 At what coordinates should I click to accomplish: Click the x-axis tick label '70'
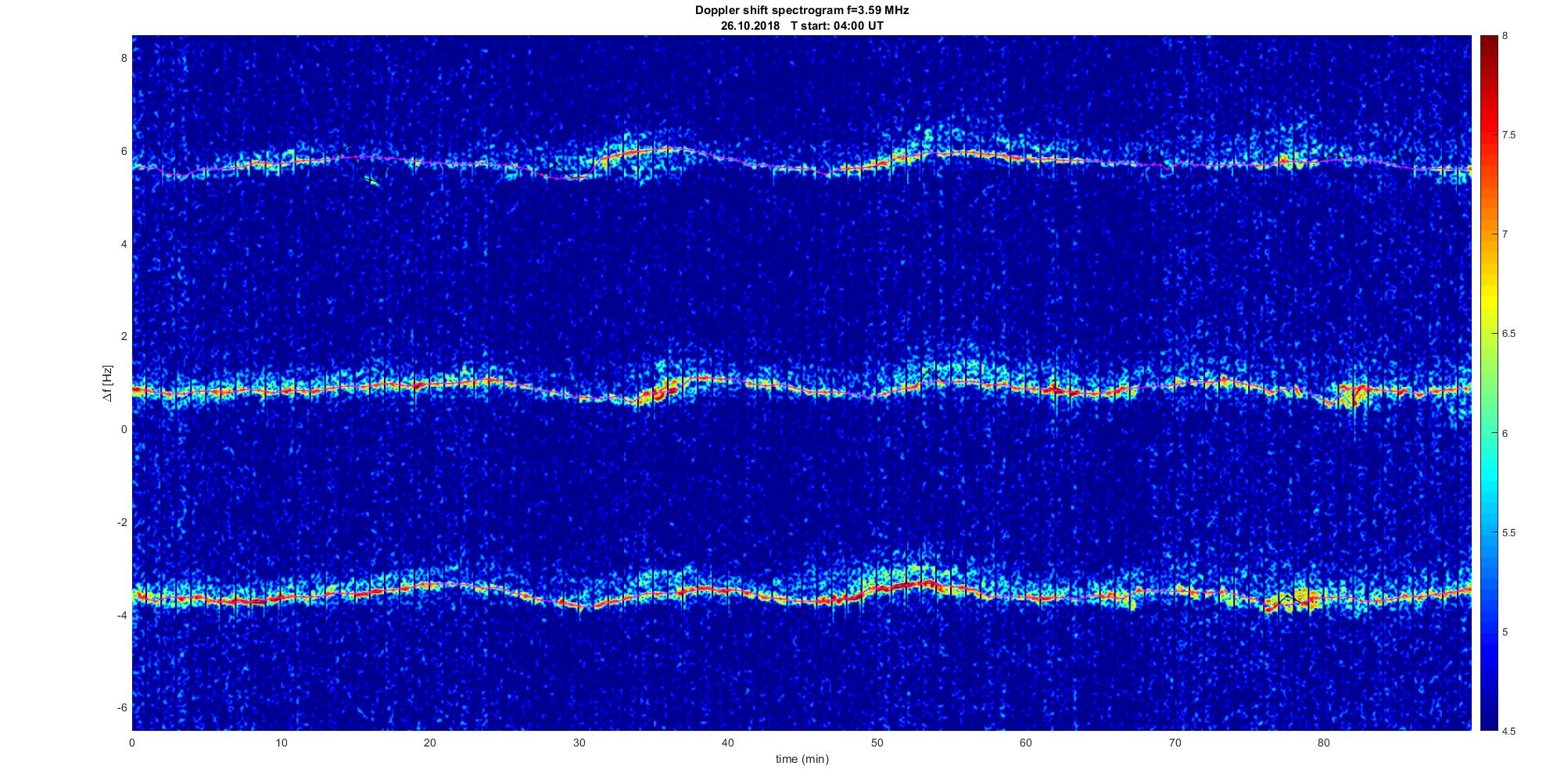1175,743
